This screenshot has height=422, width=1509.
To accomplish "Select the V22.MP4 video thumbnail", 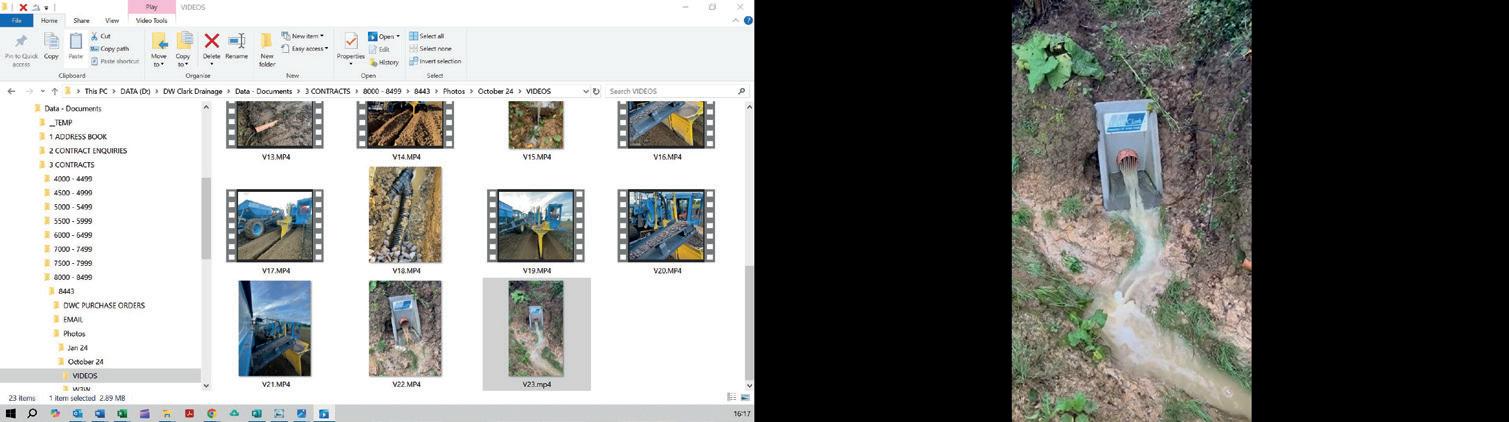I will click(405, 334).
